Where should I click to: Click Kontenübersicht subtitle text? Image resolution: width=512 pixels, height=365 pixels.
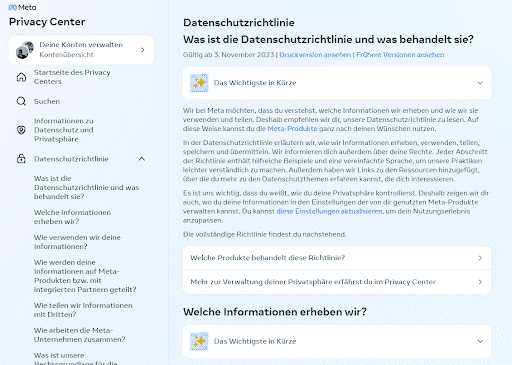(x=66, y=55)
